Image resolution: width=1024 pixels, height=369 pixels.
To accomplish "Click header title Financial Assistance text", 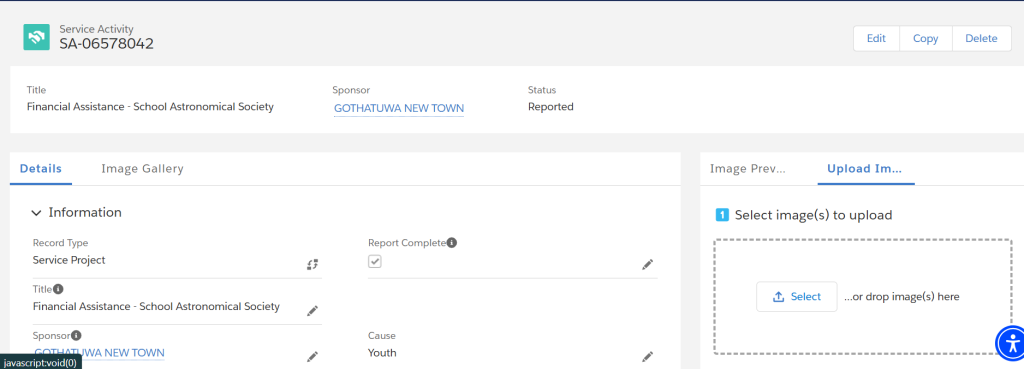I will point(150,106).
